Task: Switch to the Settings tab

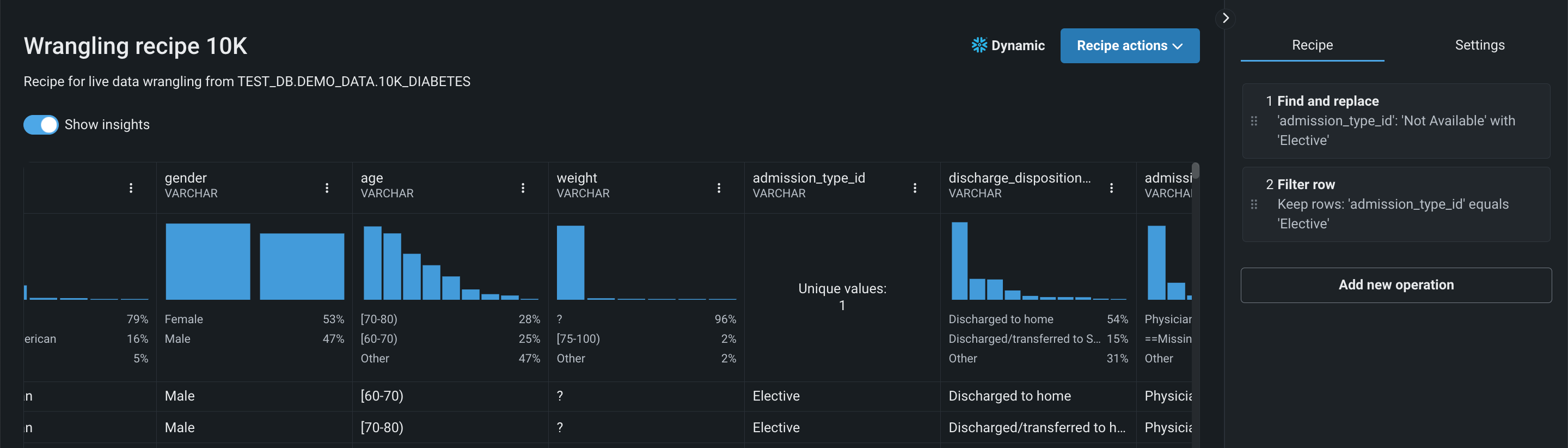Action: pyautogui.click(x=1479, y=45)
